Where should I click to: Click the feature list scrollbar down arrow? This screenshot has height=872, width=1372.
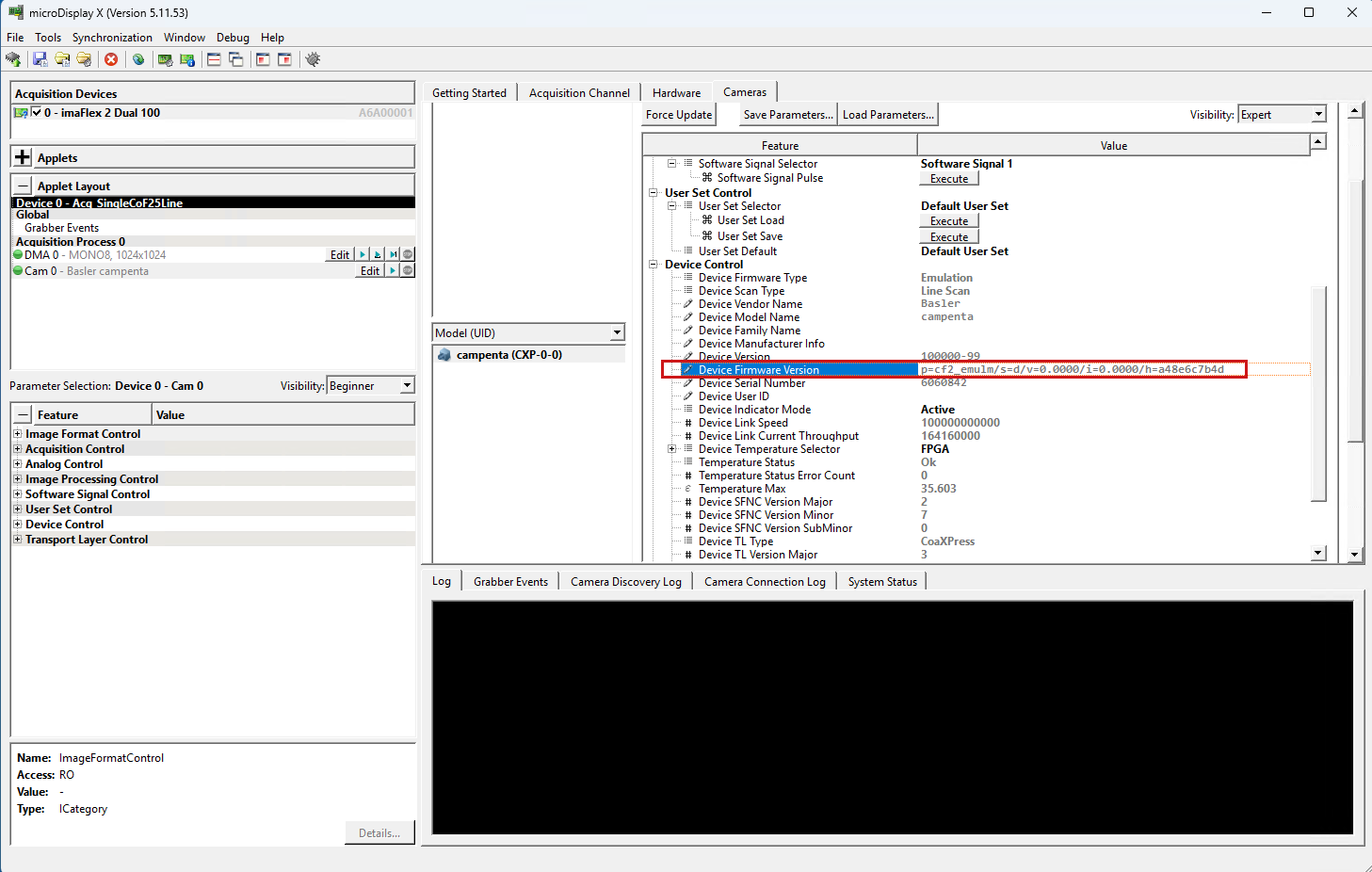pos(1318,554)
